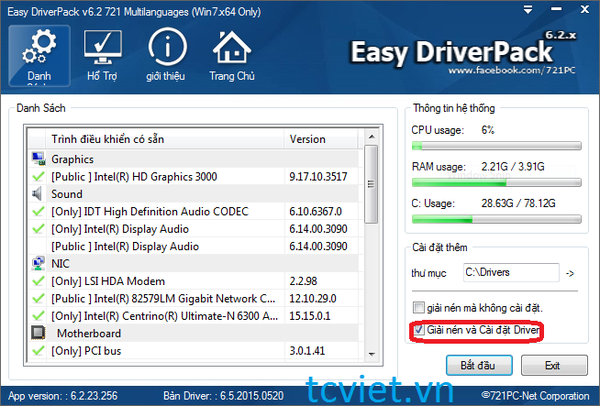600x406 pixels.
Task: Click the Sound category speaker icon
Action: click(38, 194)
